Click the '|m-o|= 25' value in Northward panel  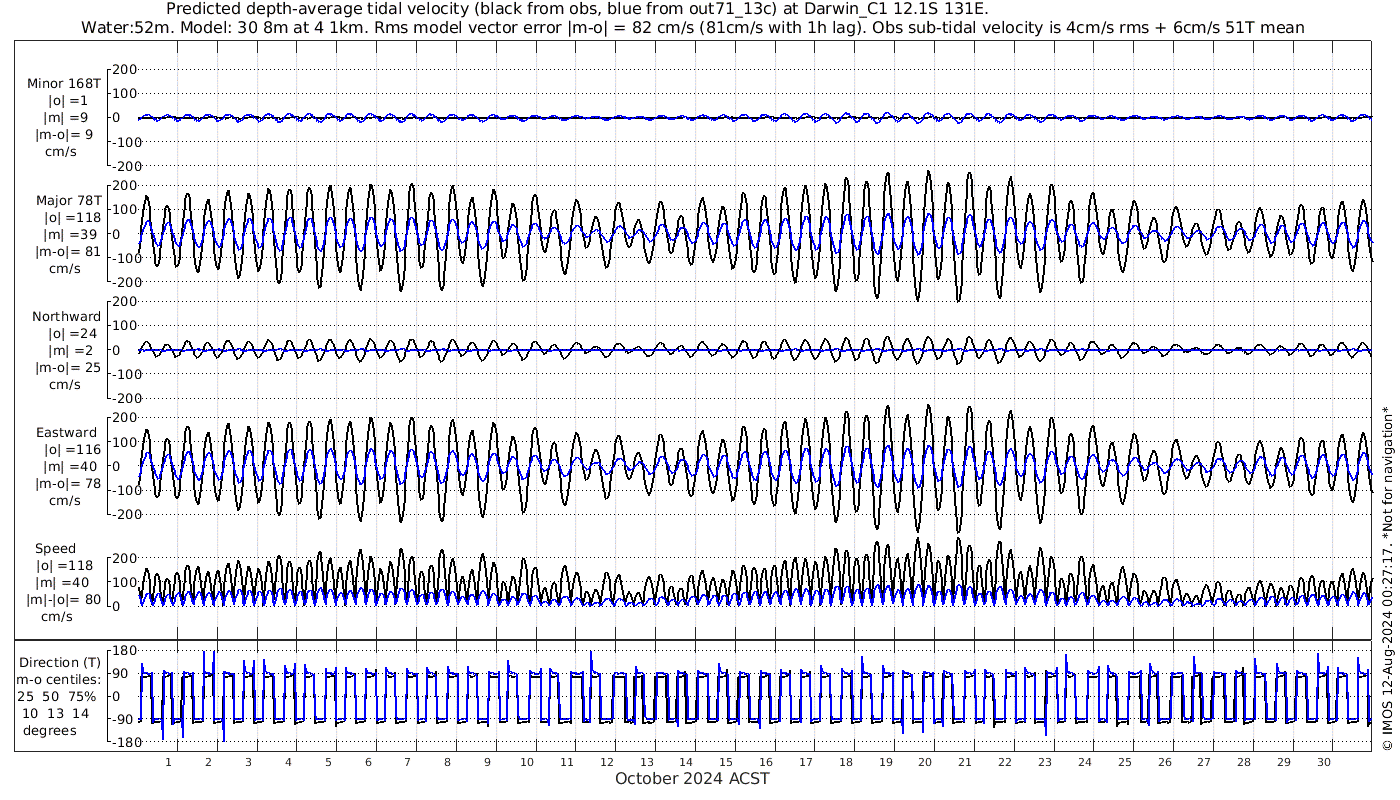(68, 368)
